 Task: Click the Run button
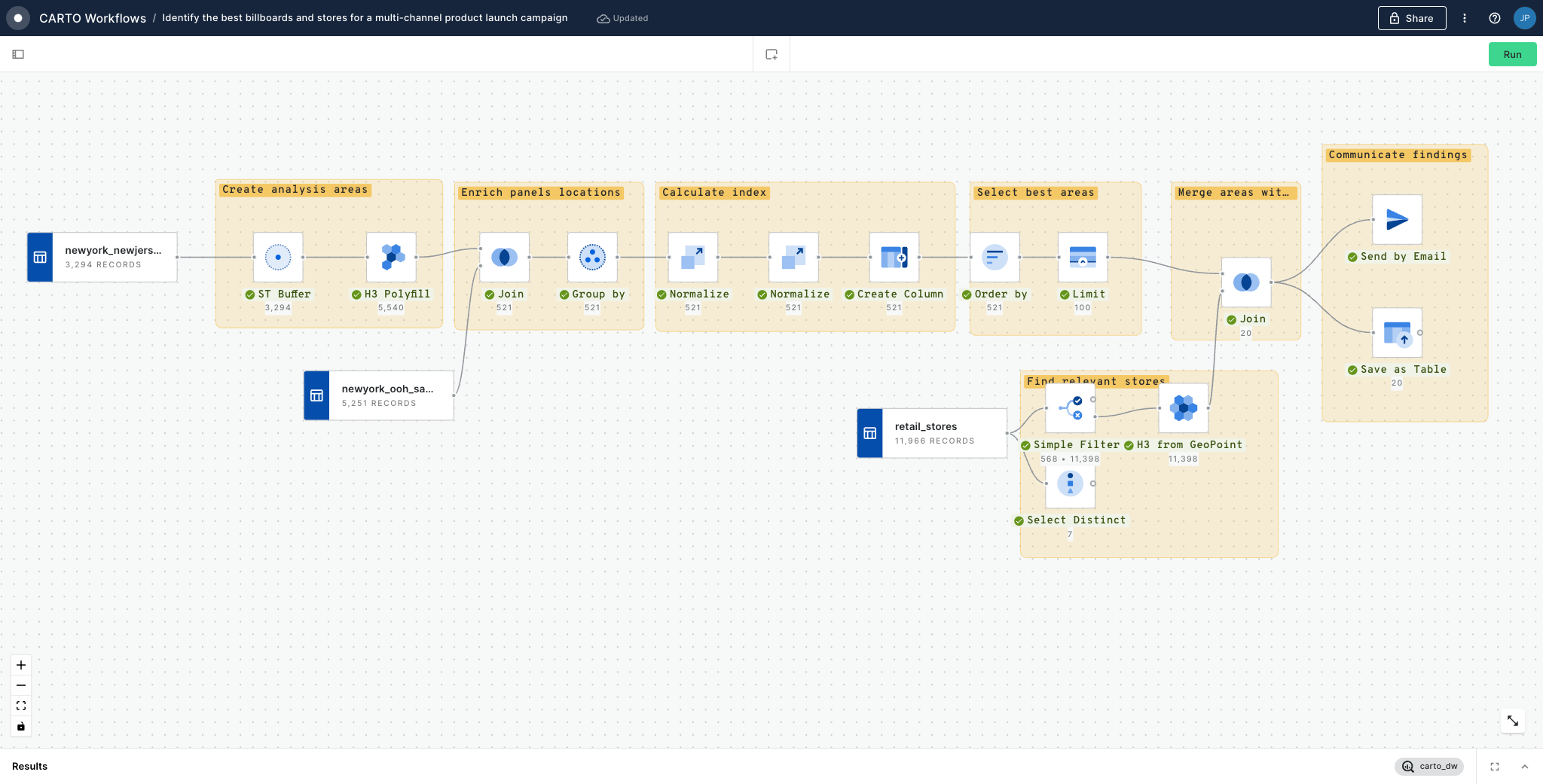(x=1512, y=54)
